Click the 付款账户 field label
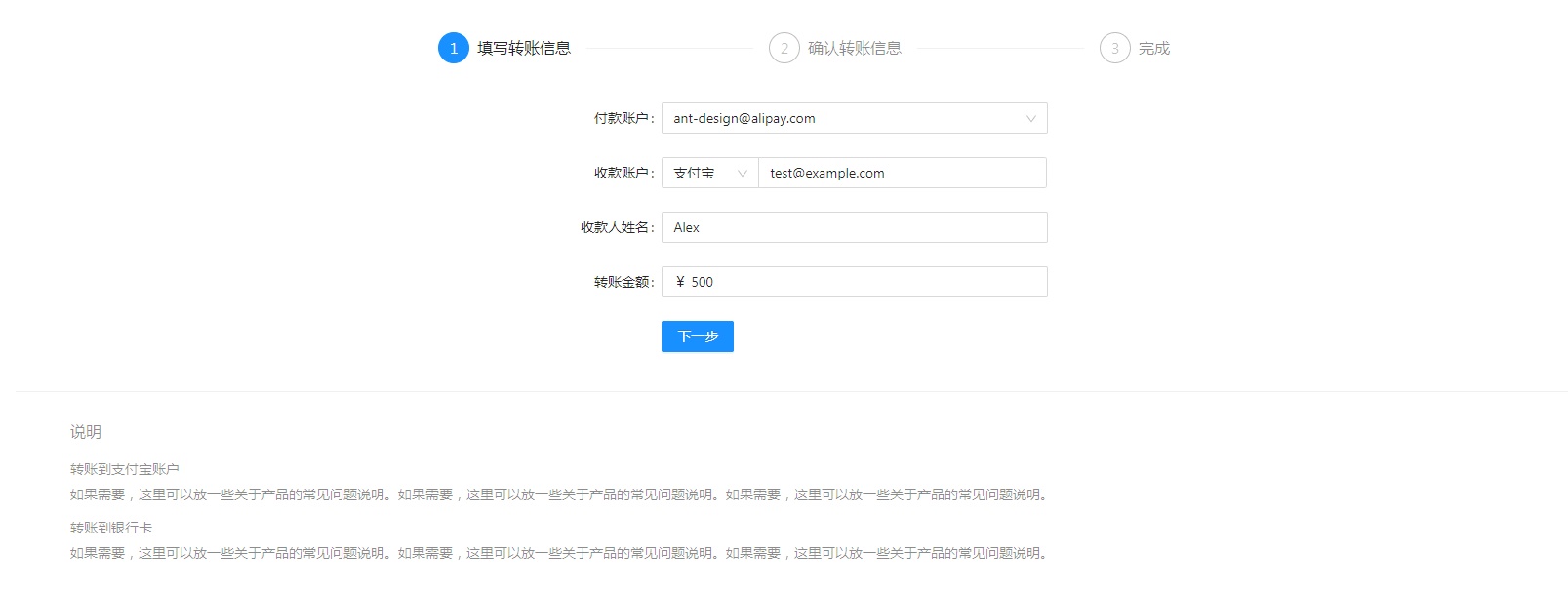 [x=623, y=119]
